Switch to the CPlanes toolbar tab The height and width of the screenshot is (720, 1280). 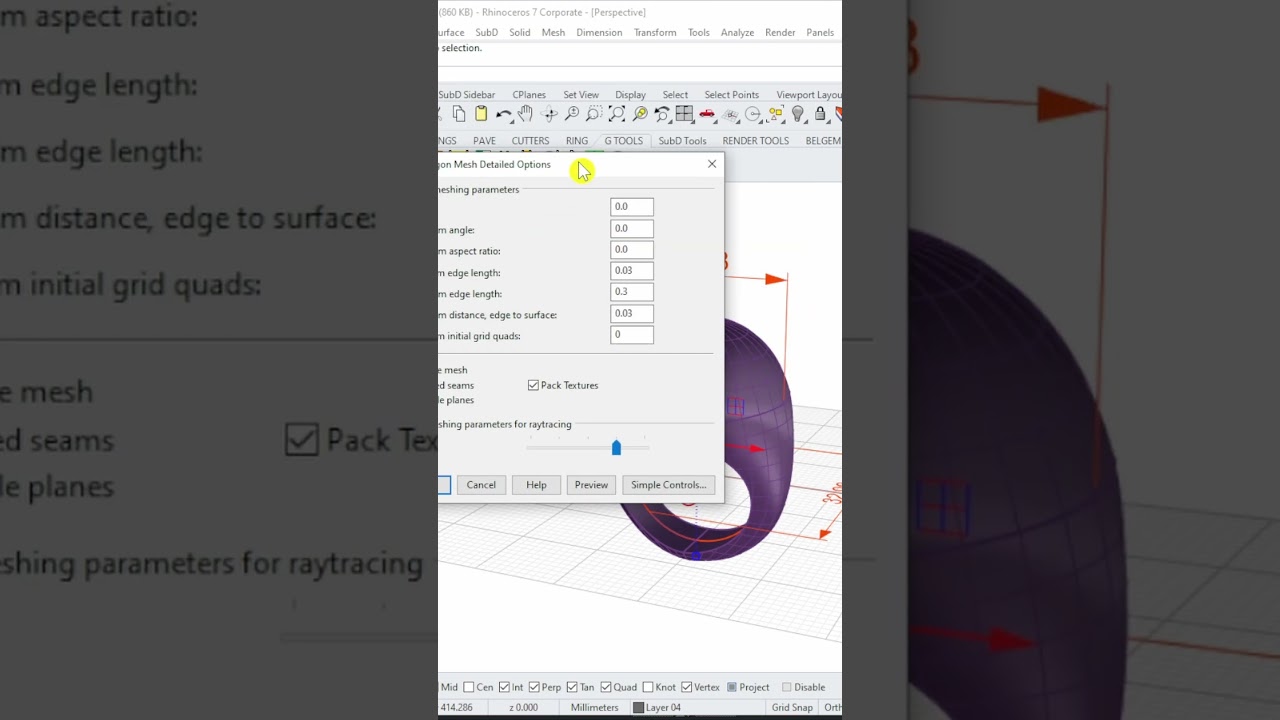[529, 95]
